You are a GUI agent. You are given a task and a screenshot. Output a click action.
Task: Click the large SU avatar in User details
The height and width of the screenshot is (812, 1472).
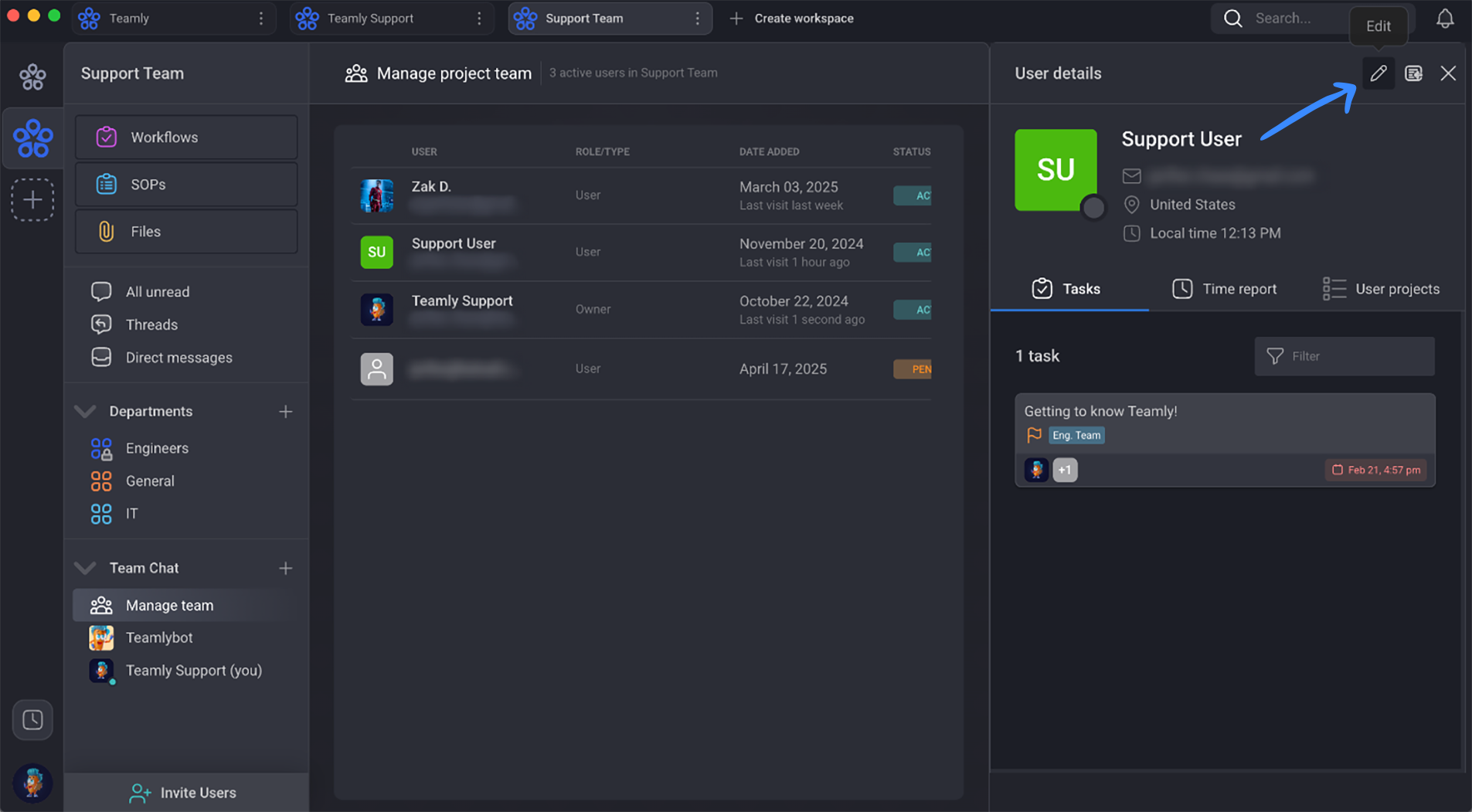(x=1056, y=170)
